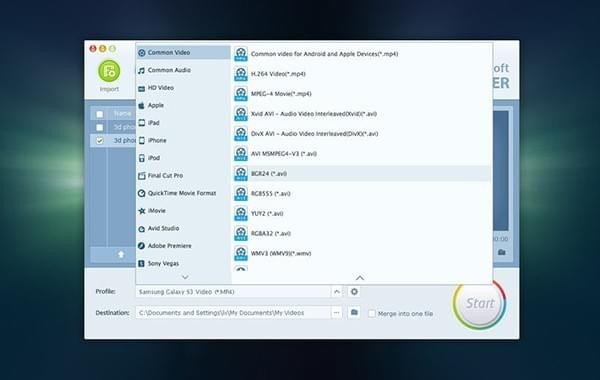
Task: Click up chevron under format list
Action: [360, 277]
